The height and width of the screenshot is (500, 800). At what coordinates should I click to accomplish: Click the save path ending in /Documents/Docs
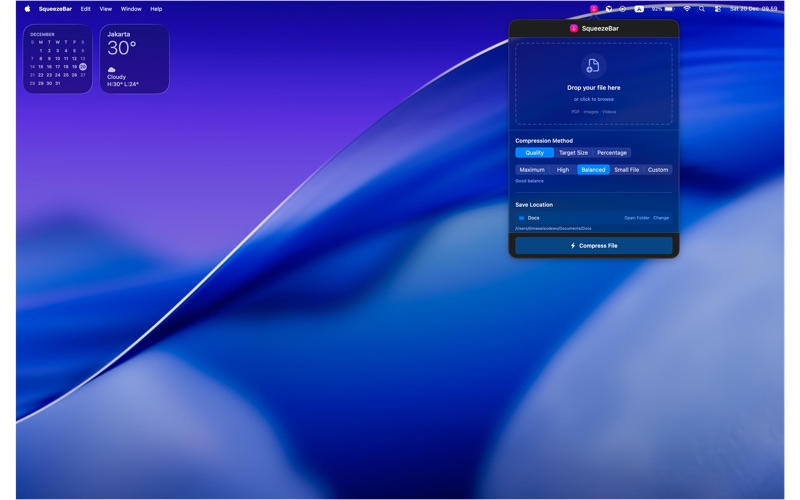(x=553, y=229)
